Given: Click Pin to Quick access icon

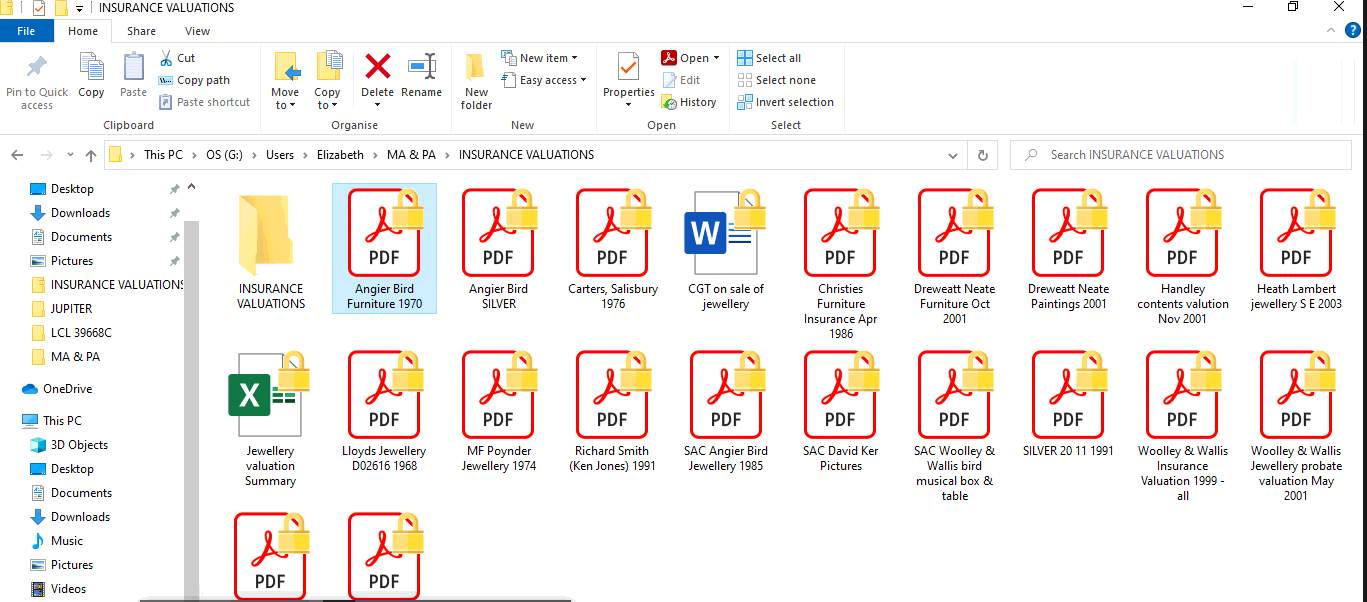Looking at the screenshot, I should coord(37,67).
